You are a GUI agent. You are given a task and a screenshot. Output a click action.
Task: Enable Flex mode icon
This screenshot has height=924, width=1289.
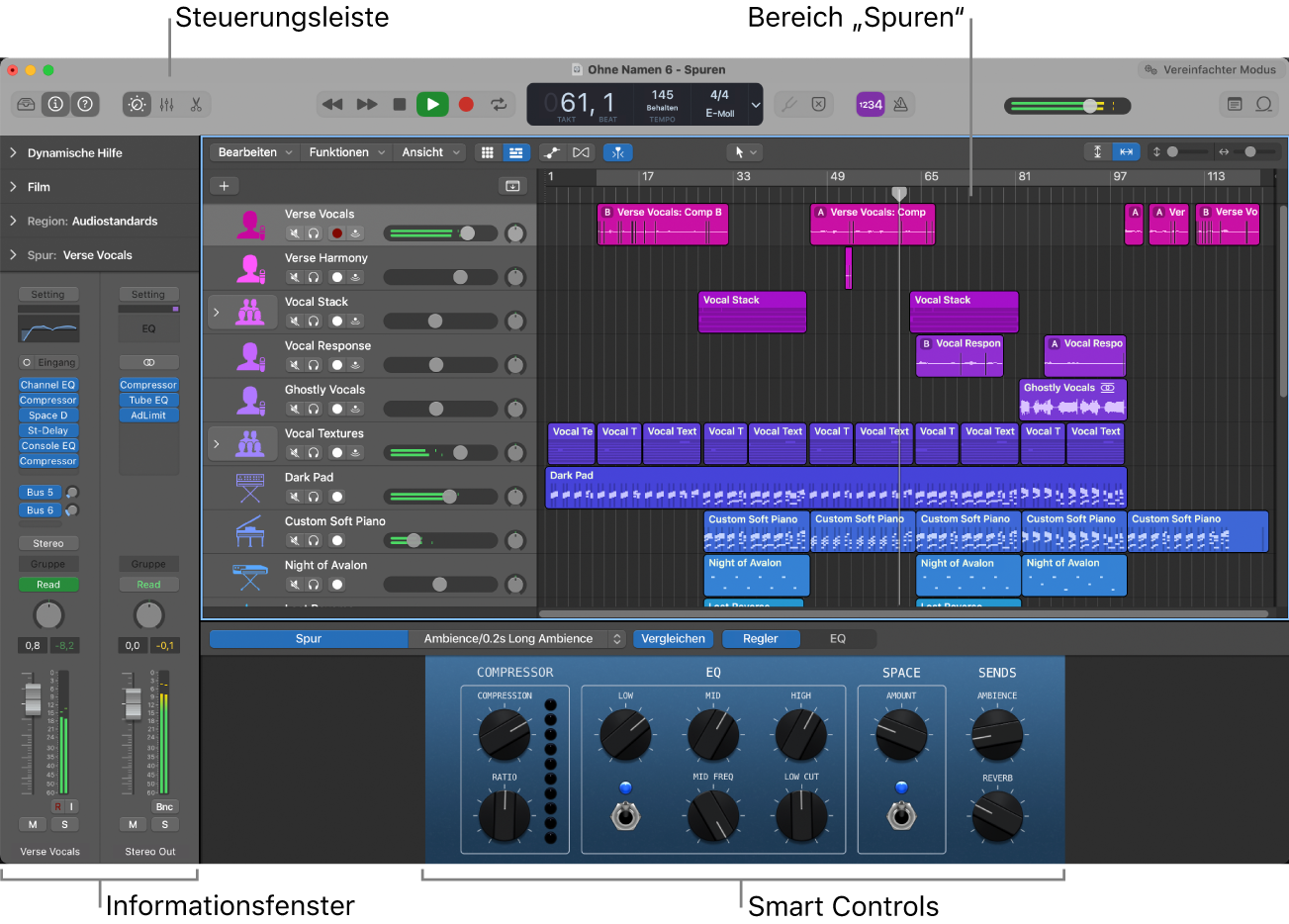pyautogui.click(x=581, y=152)
